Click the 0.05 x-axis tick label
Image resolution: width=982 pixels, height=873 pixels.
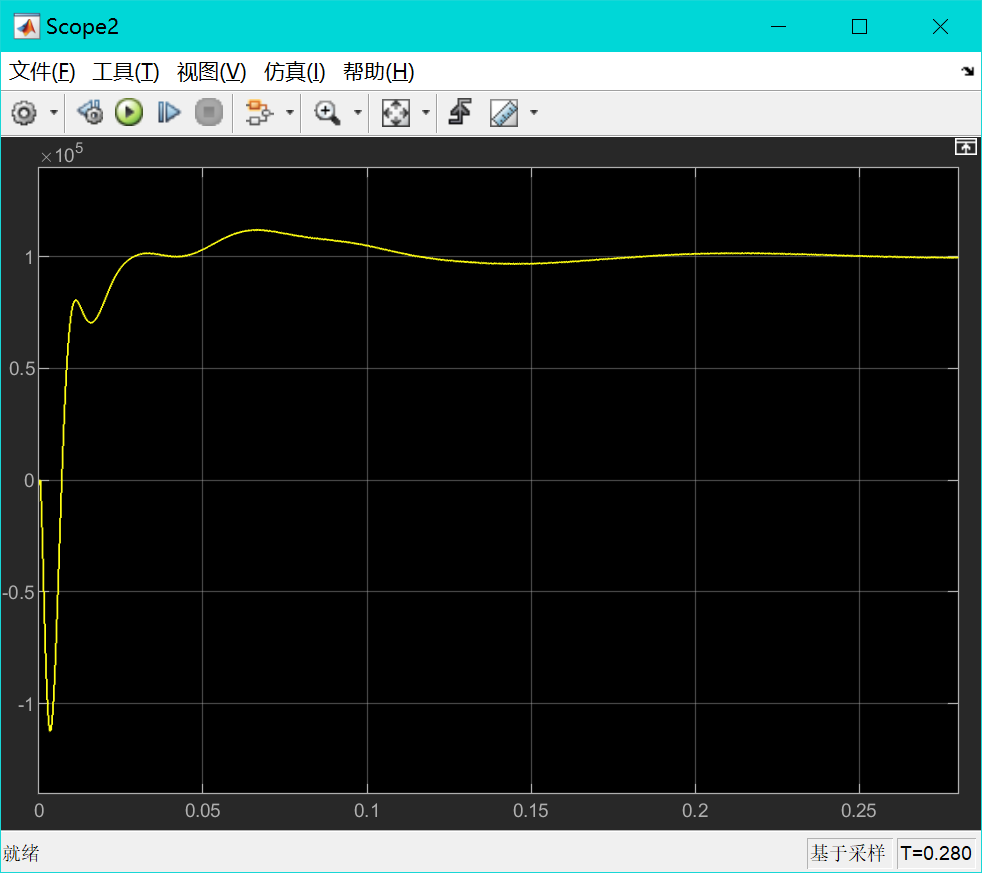point(202,811)
